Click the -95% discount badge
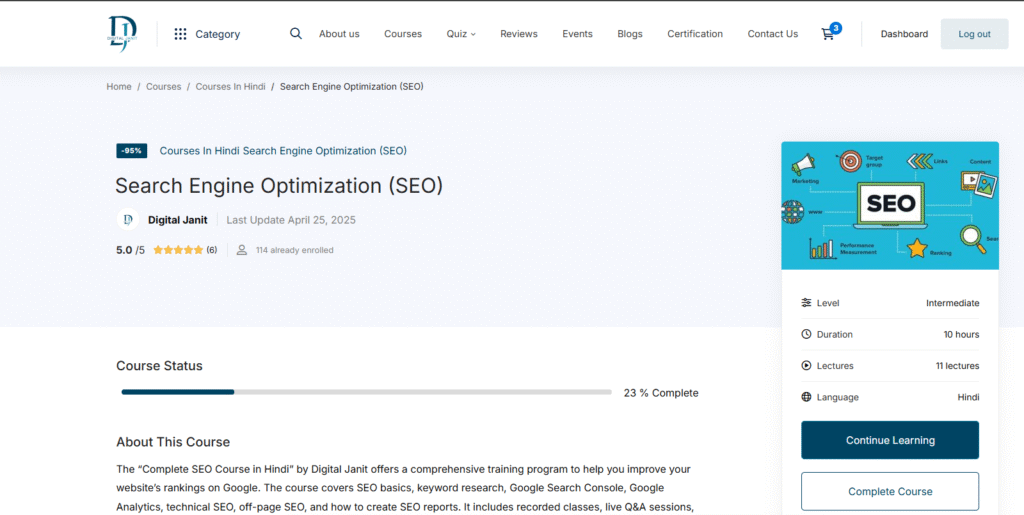Viewport: 1024px width, 515px height. (131, 151)
